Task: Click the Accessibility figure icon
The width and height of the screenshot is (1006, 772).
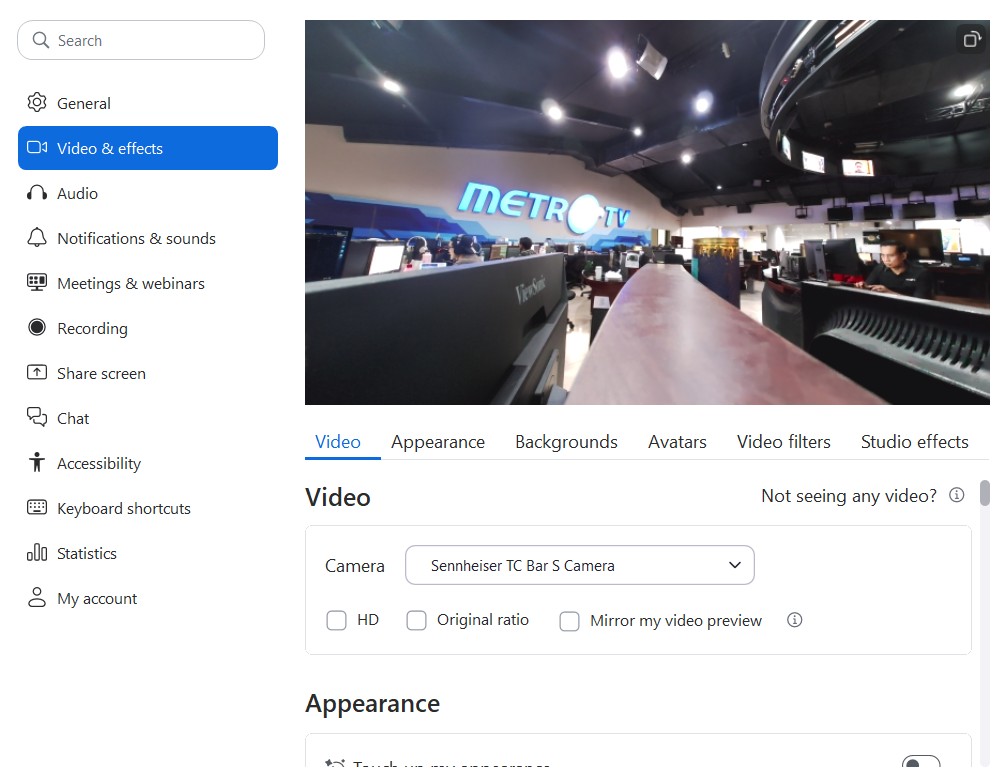Action: (x=37, y=462)
